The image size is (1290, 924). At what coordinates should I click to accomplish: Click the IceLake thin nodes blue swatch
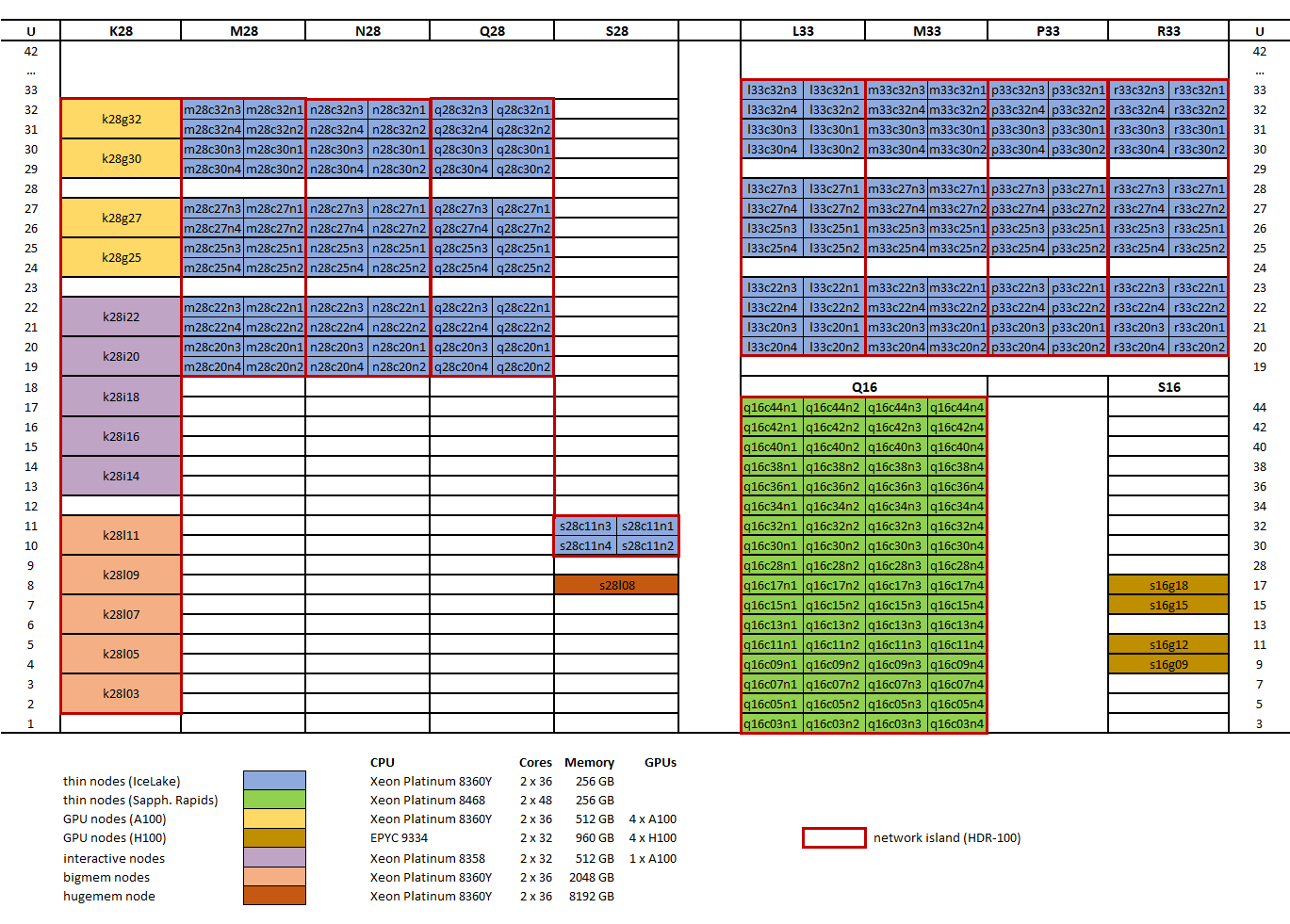coord(274,781)
